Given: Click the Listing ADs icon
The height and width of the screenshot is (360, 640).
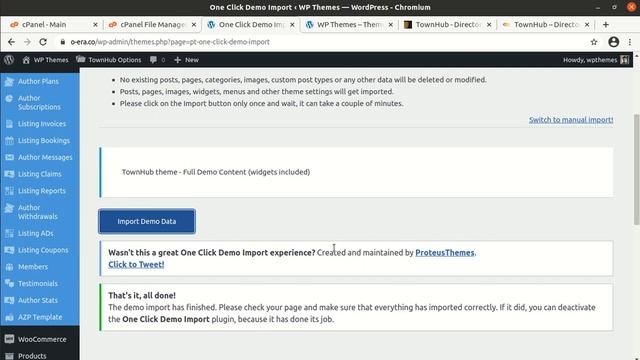Looking at the screenshot, I should tap(9, 233).
